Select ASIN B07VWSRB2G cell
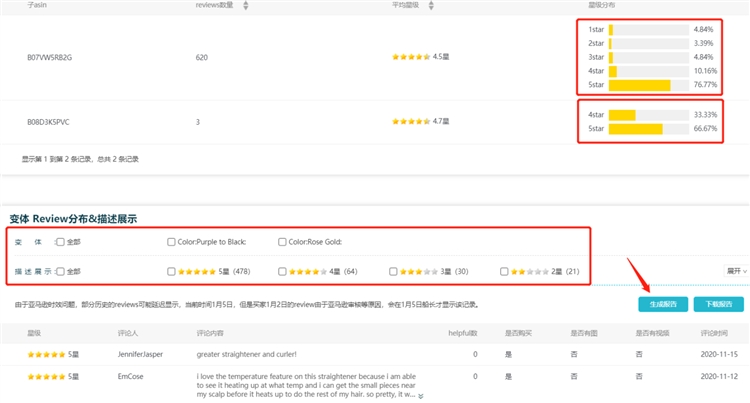 pos(49,57)
